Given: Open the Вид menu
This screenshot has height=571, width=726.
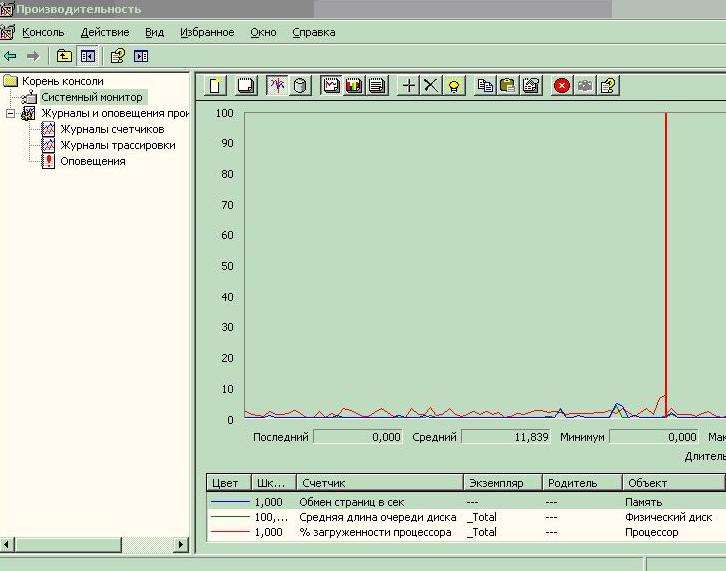Looking at the screenshot, I should 155,32.
